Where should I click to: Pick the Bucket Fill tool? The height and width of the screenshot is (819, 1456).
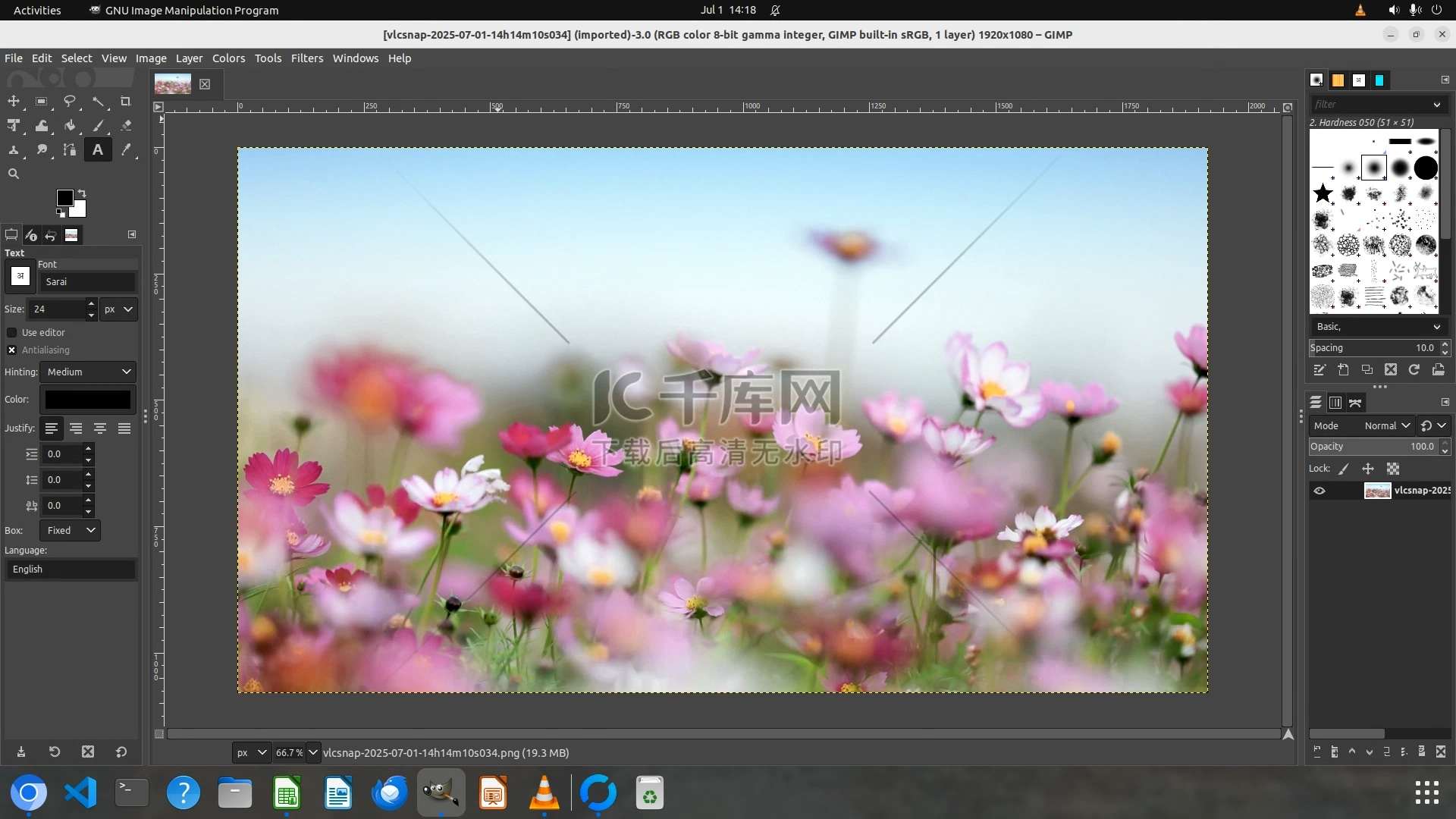pyautogui.click(x=70, y=126)
